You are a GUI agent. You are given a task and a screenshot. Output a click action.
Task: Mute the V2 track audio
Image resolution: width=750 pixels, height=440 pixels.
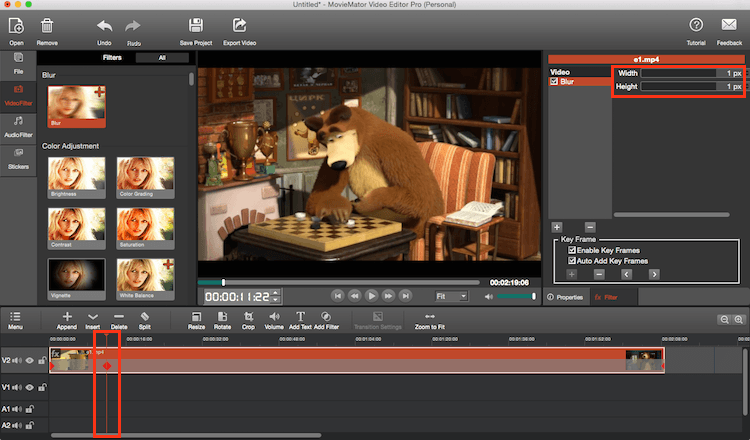click(x=17, y=361)
